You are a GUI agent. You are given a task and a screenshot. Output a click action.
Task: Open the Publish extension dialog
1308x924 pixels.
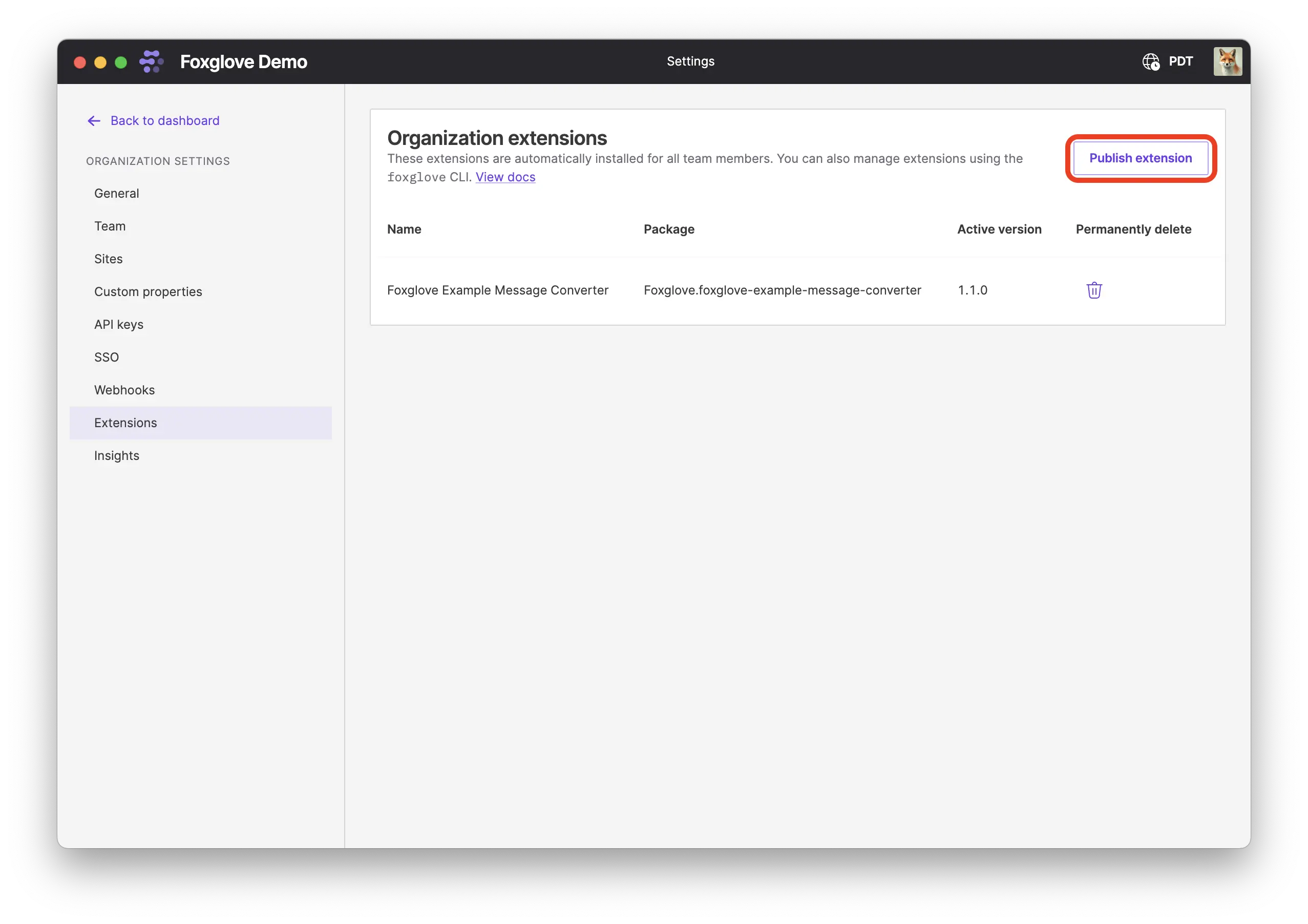1141,158
